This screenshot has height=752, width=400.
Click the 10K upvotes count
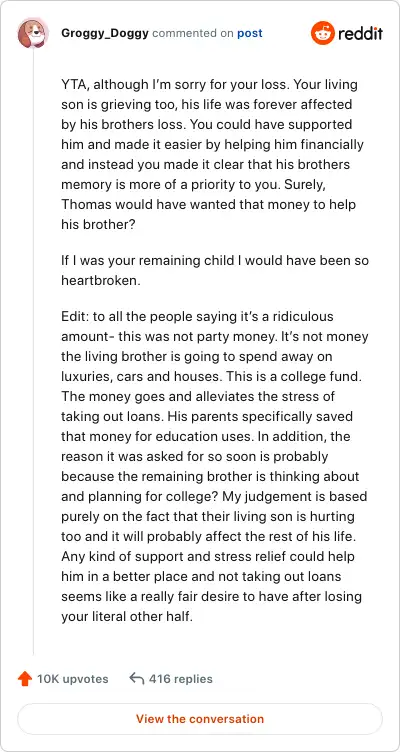[73, 679]
